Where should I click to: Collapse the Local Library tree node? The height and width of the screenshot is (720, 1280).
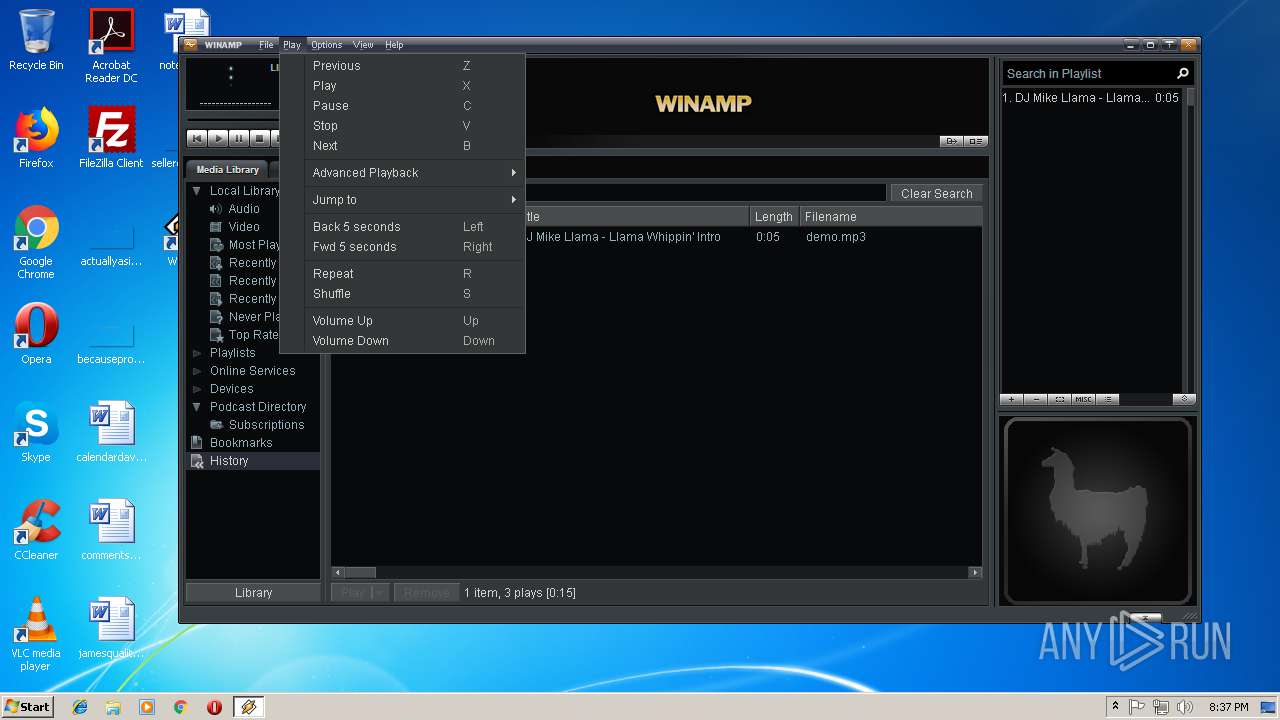(197, 191)
